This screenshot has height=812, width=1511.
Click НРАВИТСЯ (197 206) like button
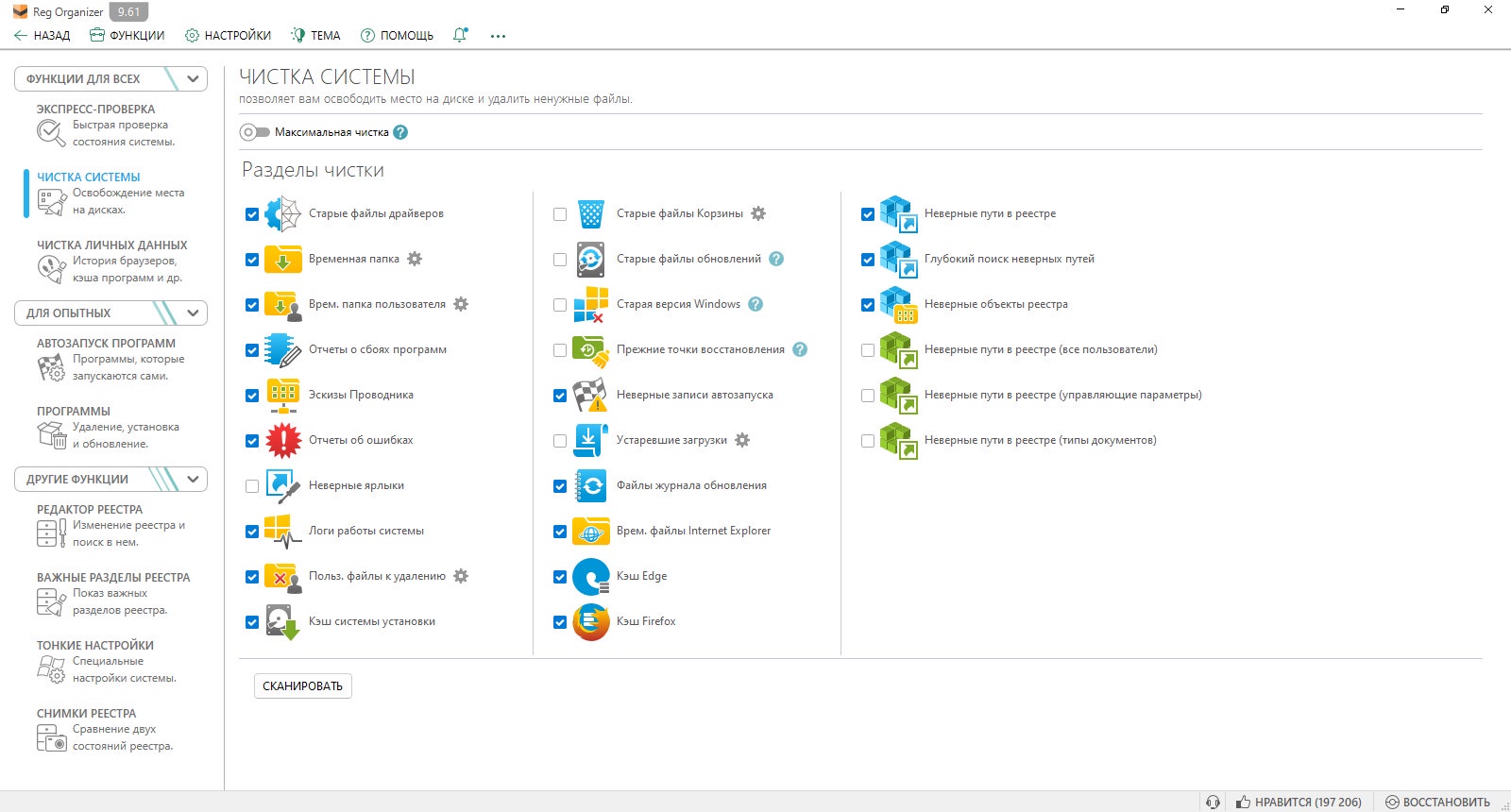coord(1299,802)
